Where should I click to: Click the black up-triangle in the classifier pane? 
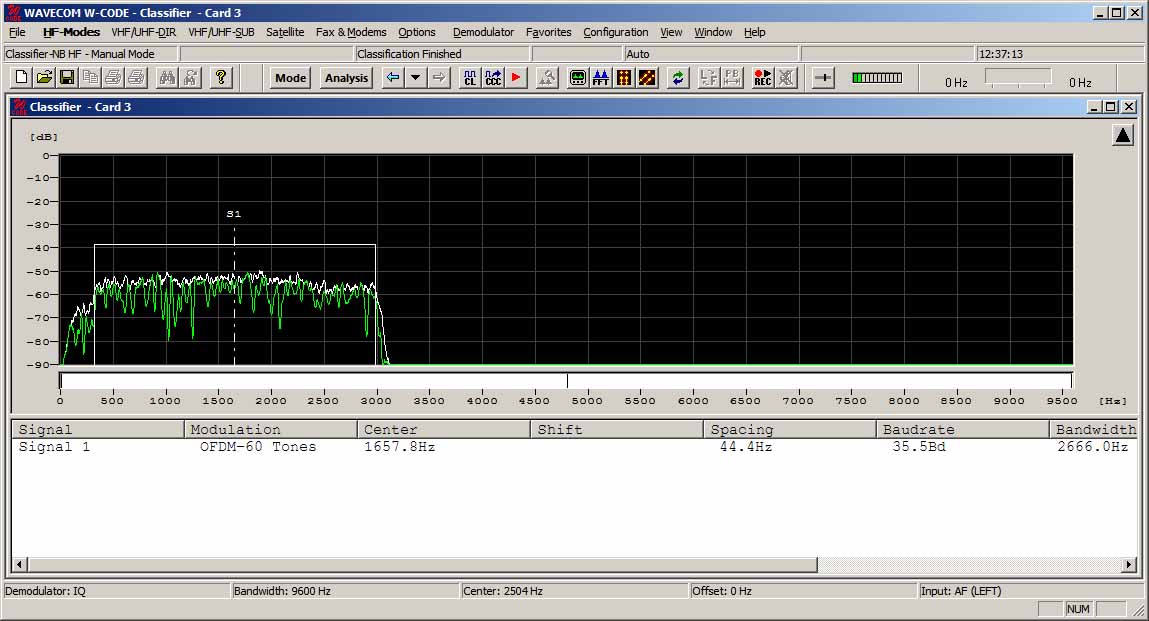click(1123, 136)
